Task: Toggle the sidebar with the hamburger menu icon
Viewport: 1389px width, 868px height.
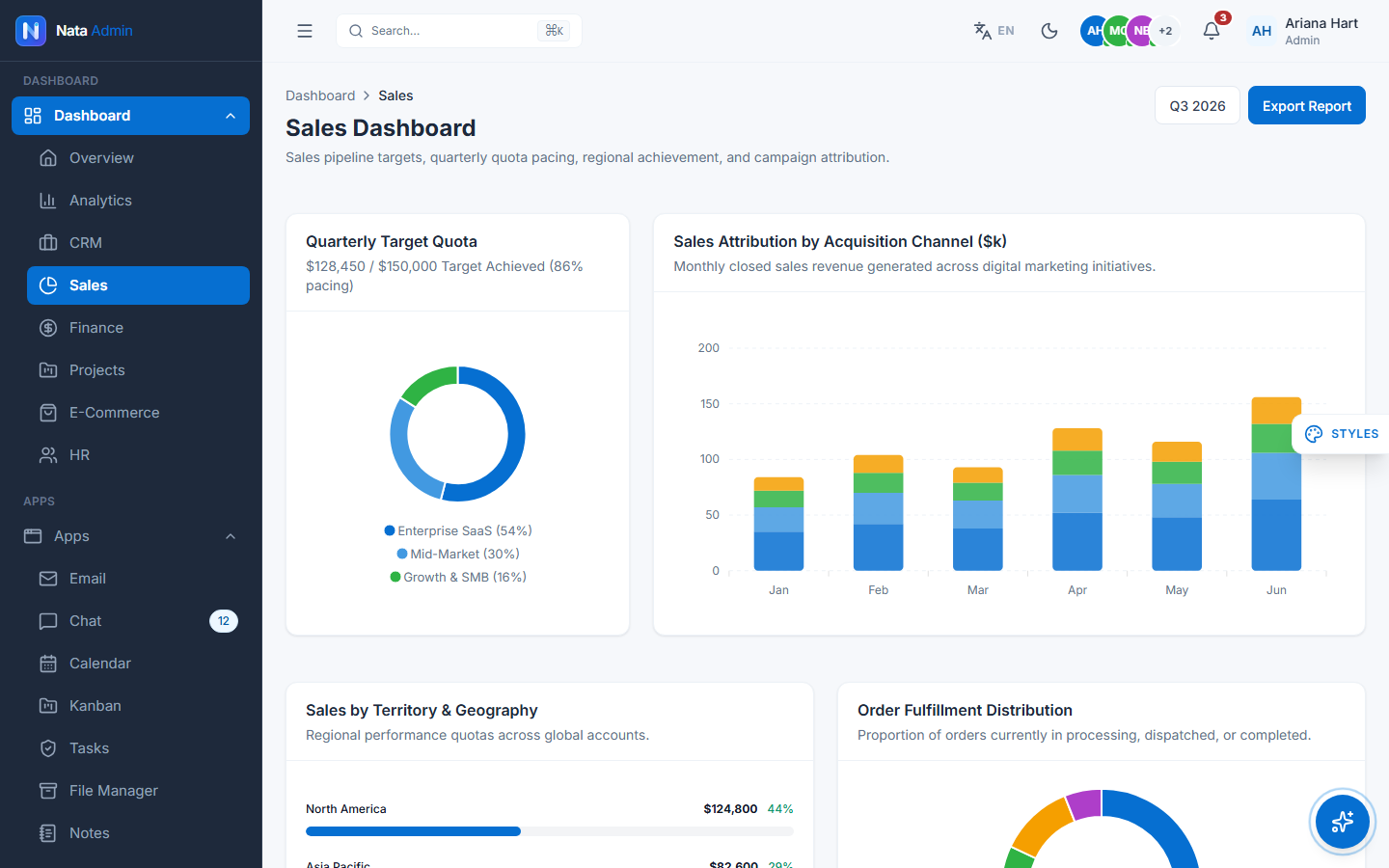Action: point(305,31)
